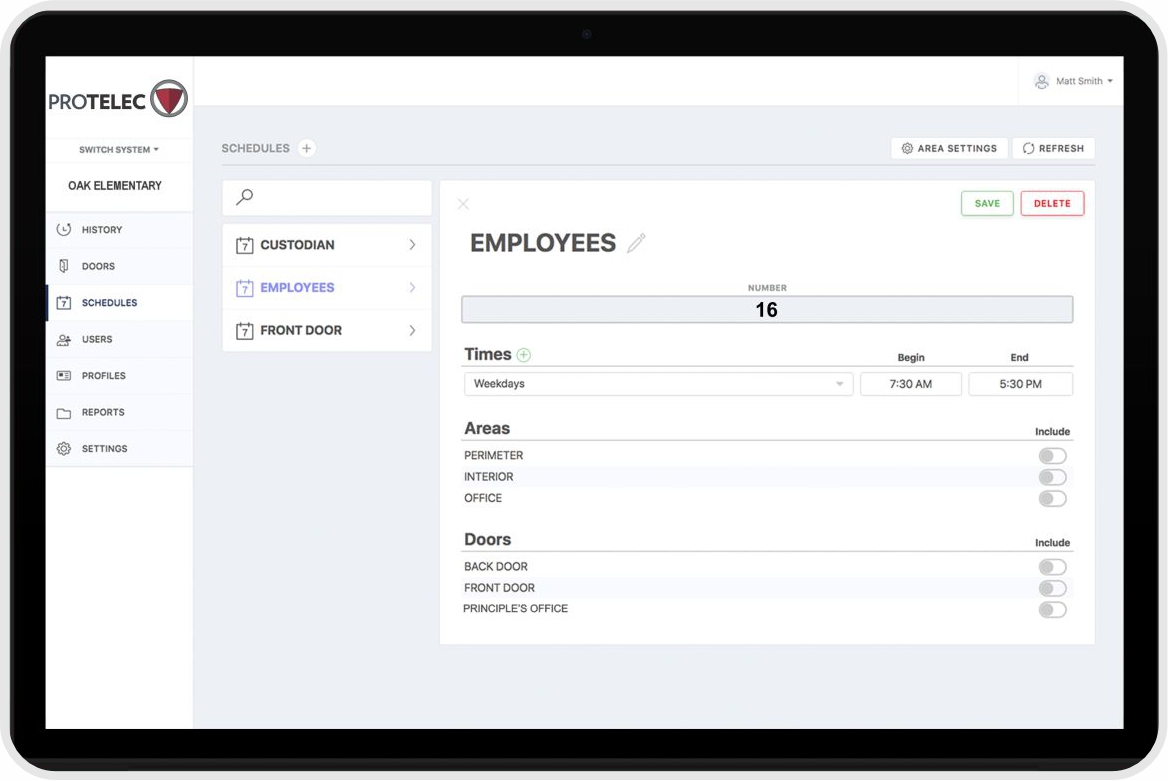The image size is (1168, 781).
Task: Go to Users in the sidebar
Action: click(97, 340)
